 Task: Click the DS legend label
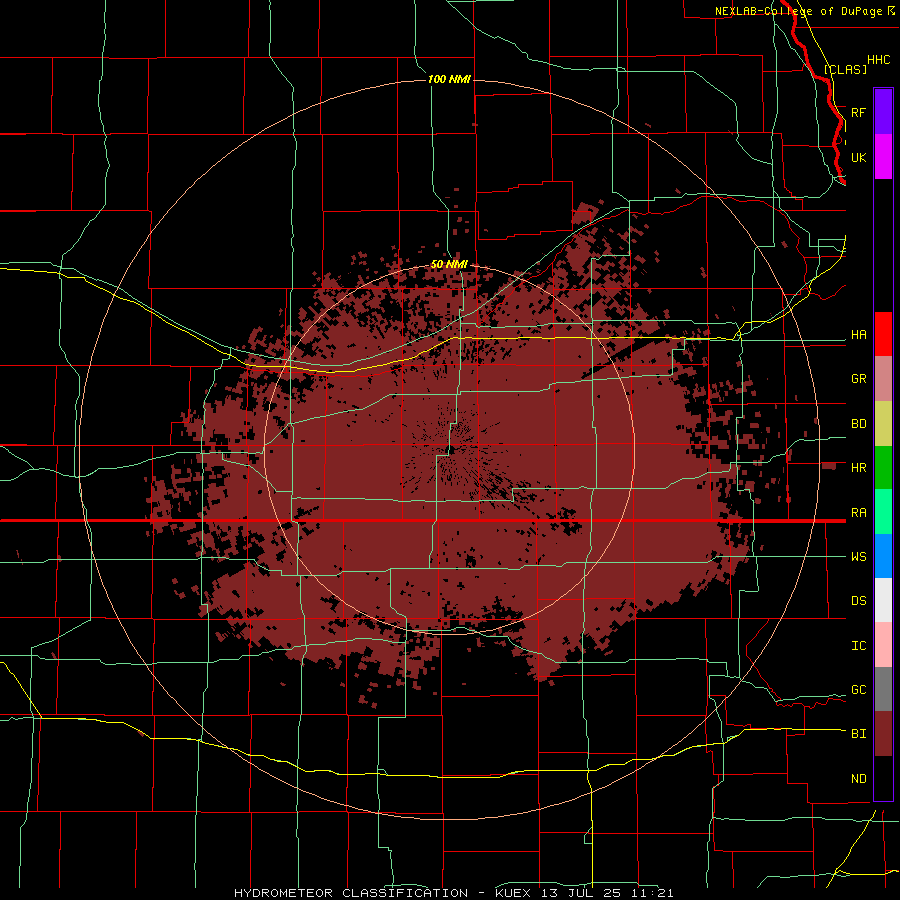859,601
